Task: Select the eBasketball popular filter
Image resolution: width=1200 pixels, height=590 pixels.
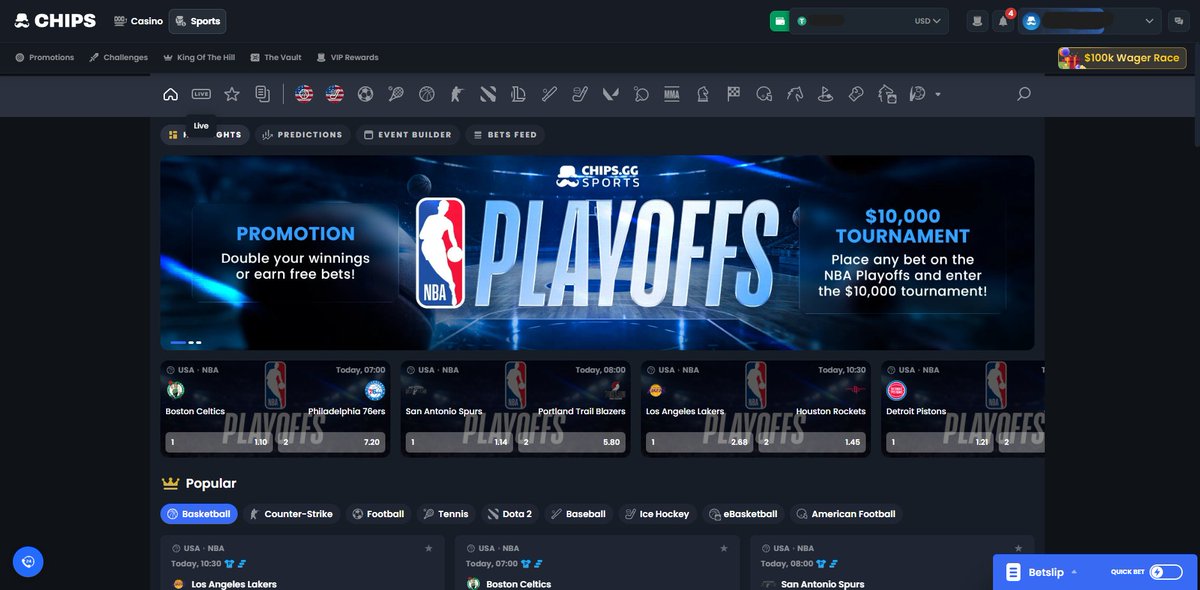Action: [x=743, y=514]
